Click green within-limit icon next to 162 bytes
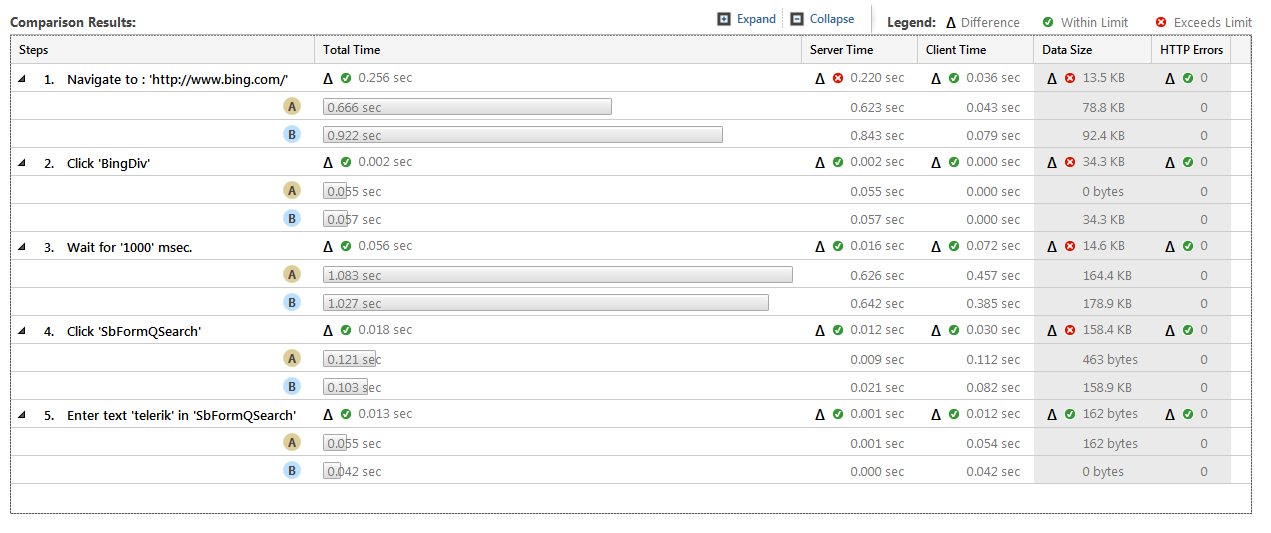 (x=1070, y=414)
